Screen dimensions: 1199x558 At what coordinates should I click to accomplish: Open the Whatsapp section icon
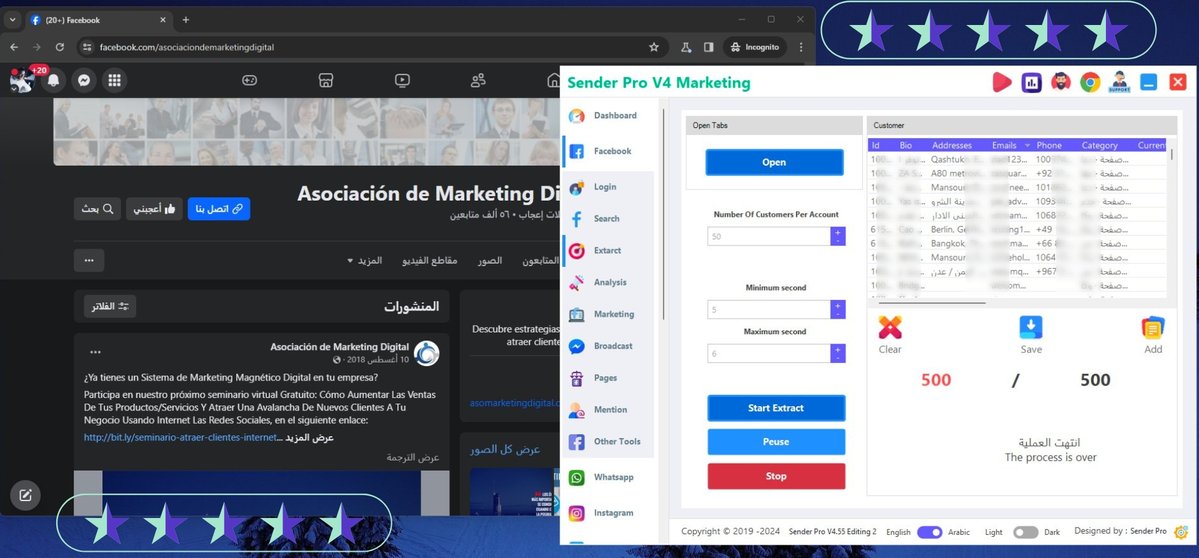[x=577, y=478]
